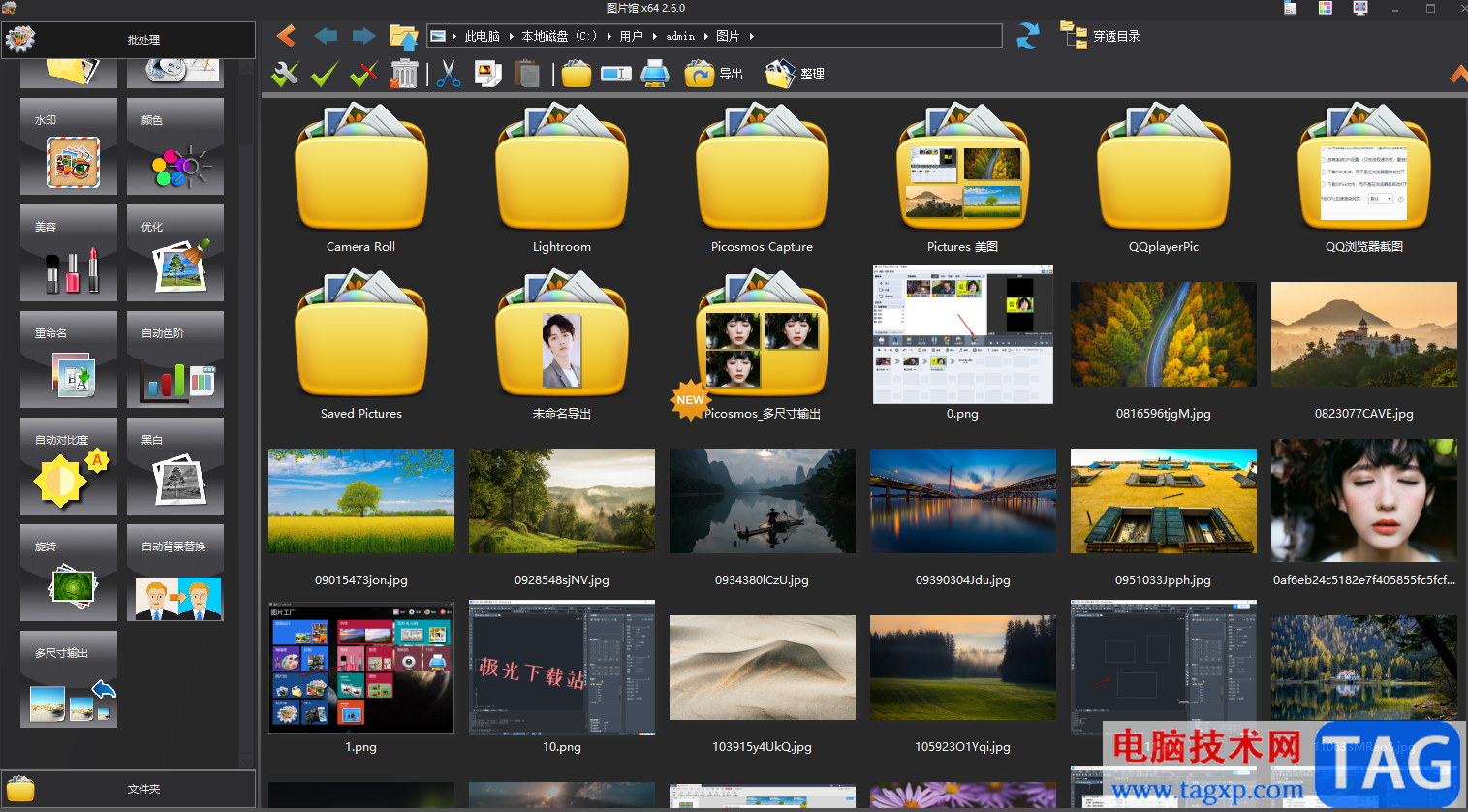This screenshot has height=812, width=1468.
Task: Open the 自动背景替换 background replace tool
Action: [x=175, y=573]
